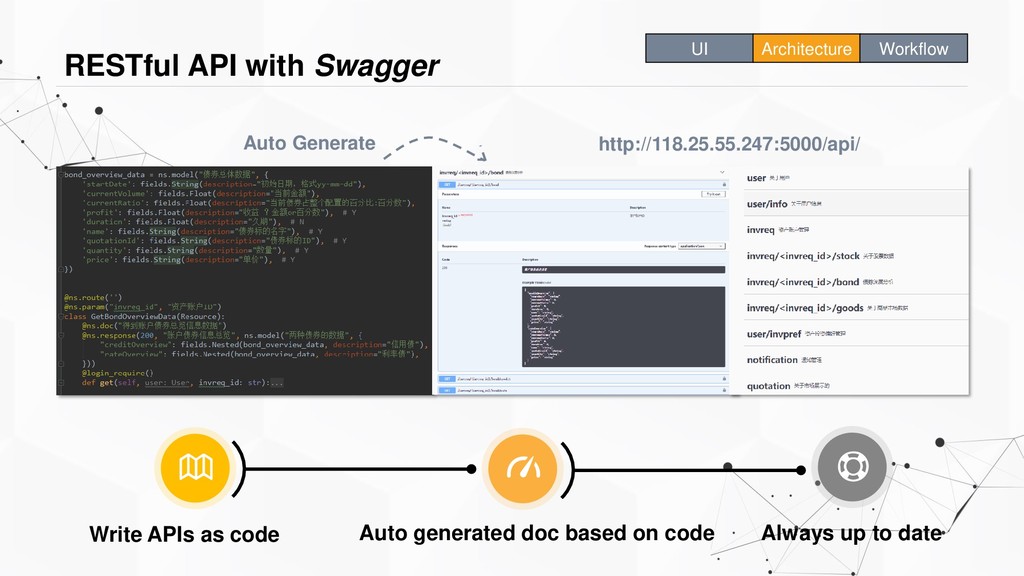Click the yellow map icon circle
1024x576 pixels.
tap(196, 468)
